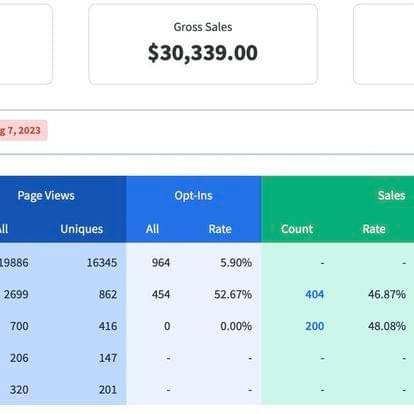Sort by the Page Views Uniques column
Viewport: 414px width, 414px height.
(x=82, y=229)
